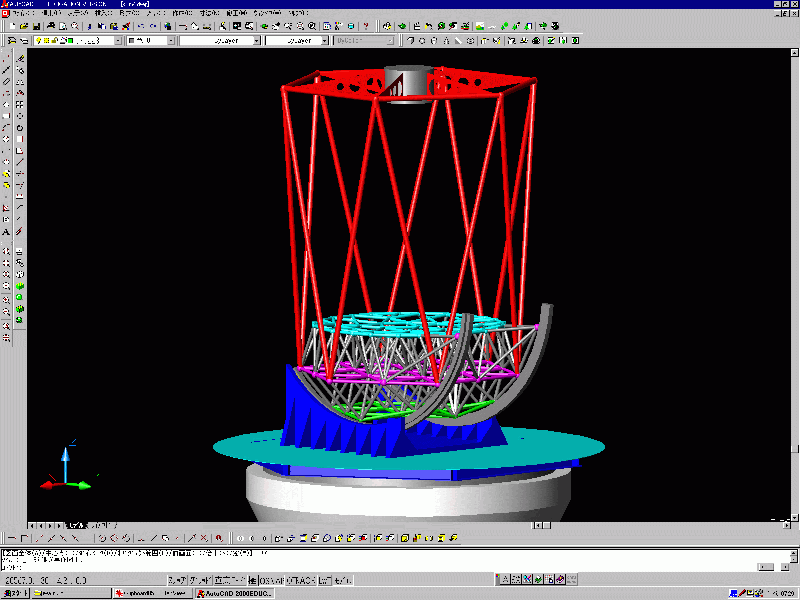Click the Pan Realtime hand icon
This screenshot has width=800, height=600.
tap(276, 26)
